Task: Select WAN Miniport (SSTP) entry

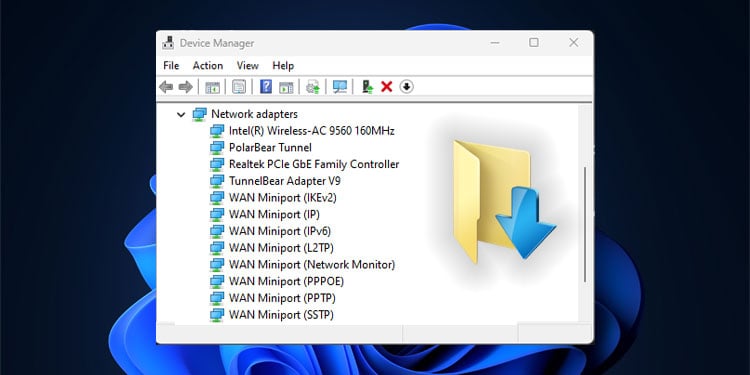Action: pyautogui.click(x=281, y=315)
